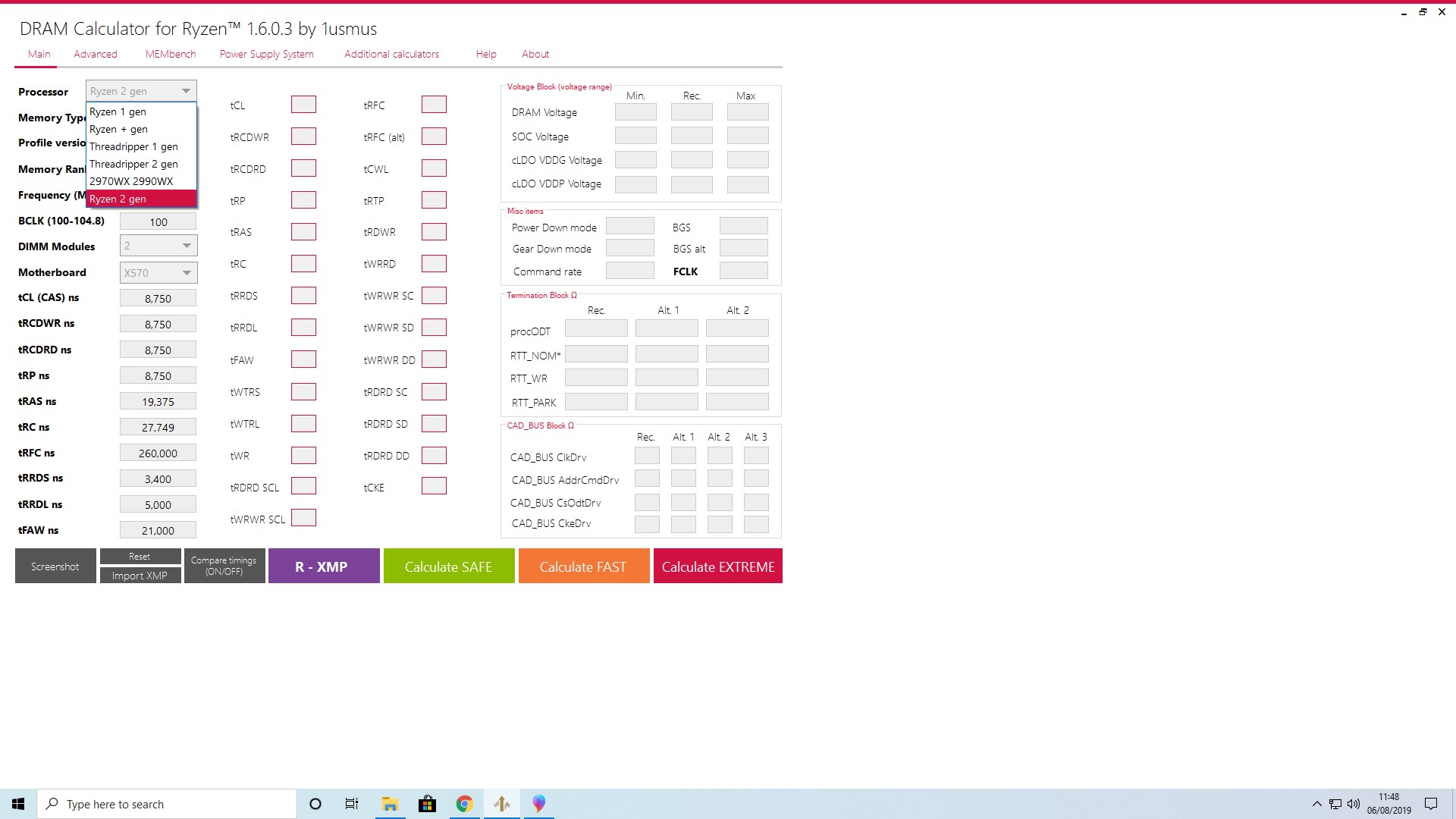Image resolution: width=1456 pixels, height=819 pixels.
Task: Pick Threadripper 1 gen option
Action: pos(141,146)
